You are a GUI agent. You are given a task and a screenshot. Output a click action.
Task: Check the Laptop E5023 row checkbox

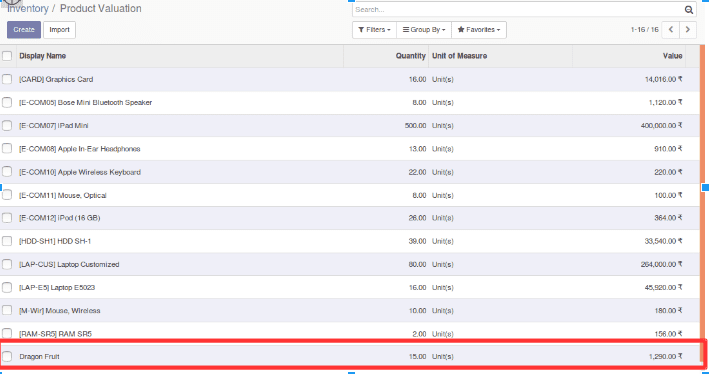point(7,287)
